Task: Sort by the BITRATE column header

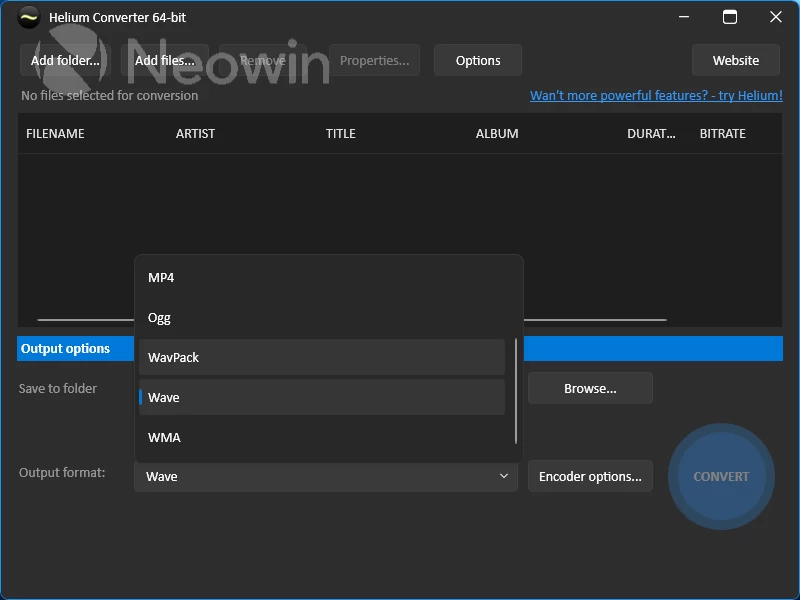Action: tap(722, 134)
